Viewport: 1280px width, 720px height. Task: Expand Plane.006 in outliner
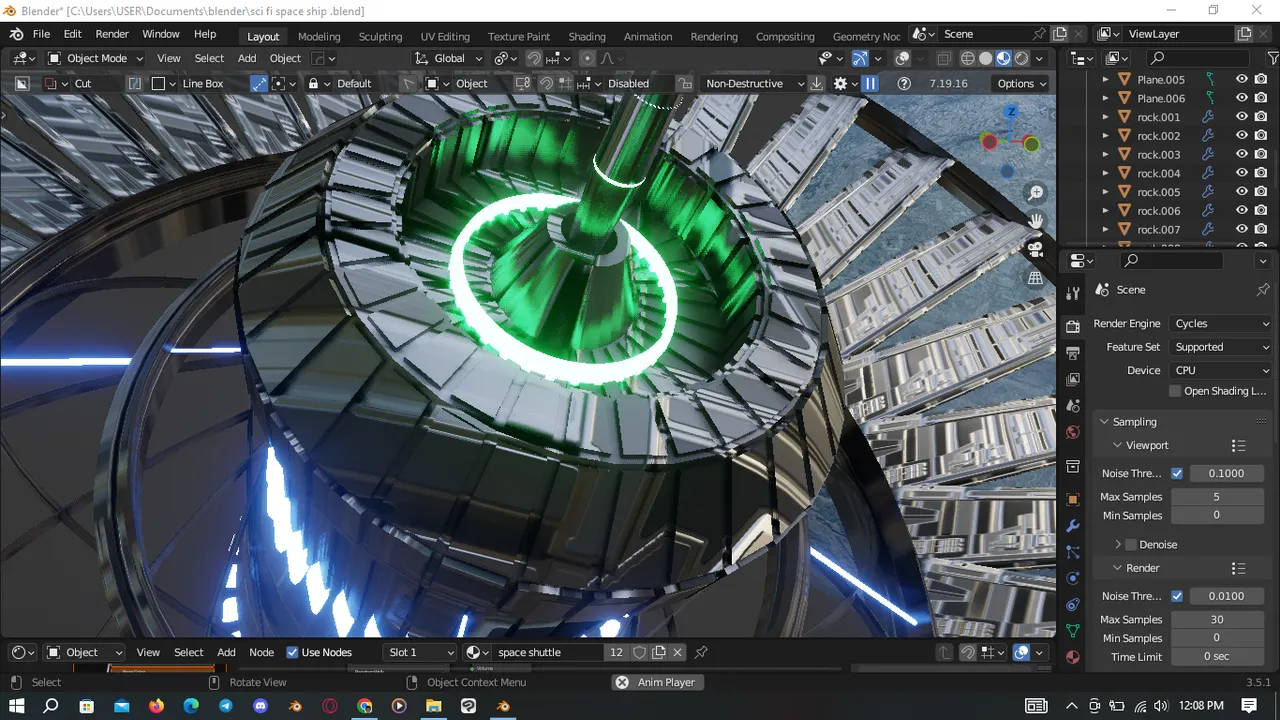(1105, 98)
